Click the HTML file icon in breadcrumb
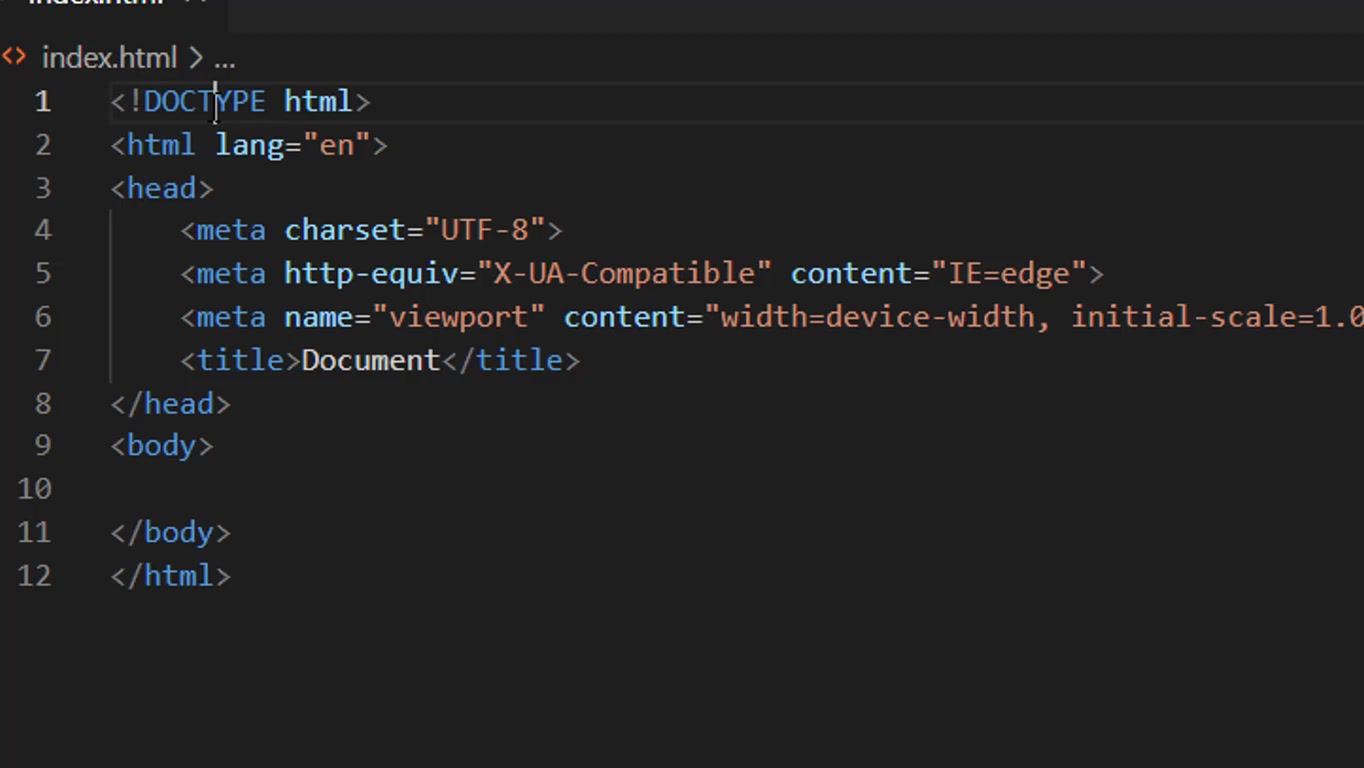 pyautogui.click(x=14, y=57)
